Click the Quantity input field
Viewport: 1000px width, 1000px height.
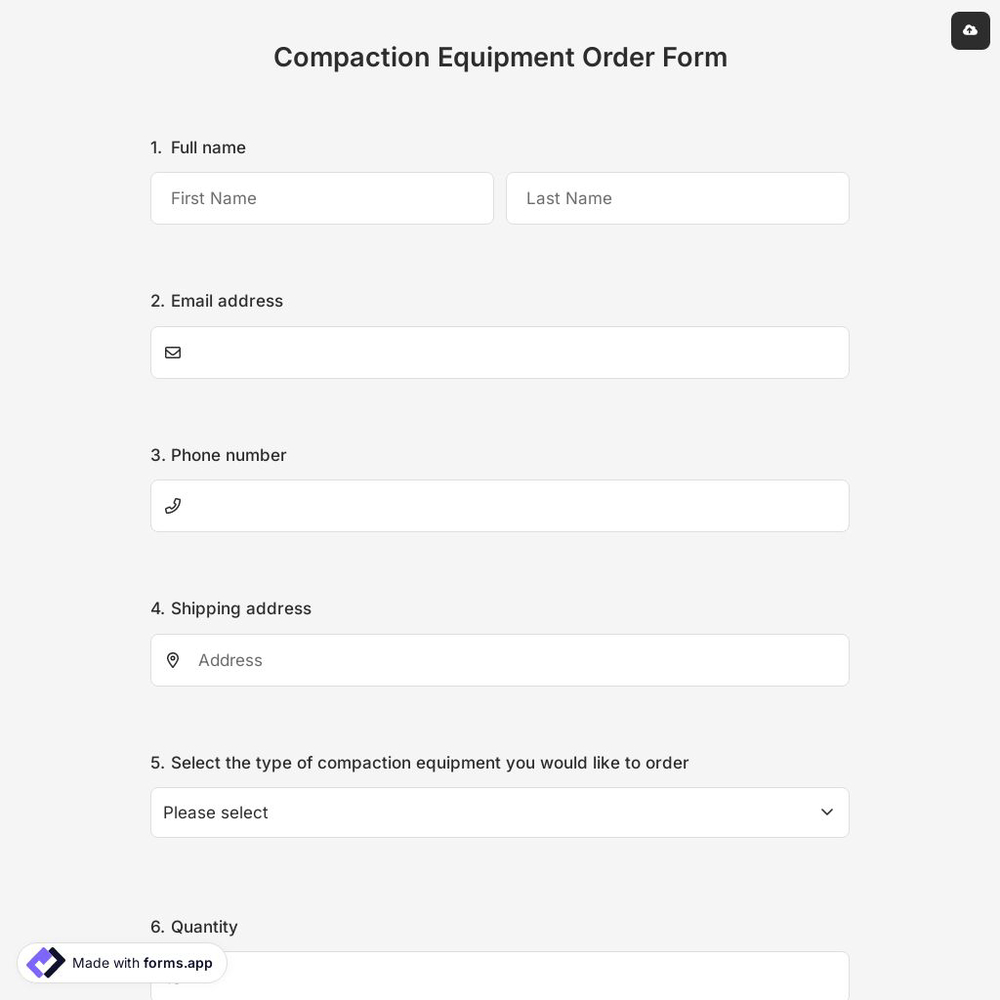coord(500,978)
